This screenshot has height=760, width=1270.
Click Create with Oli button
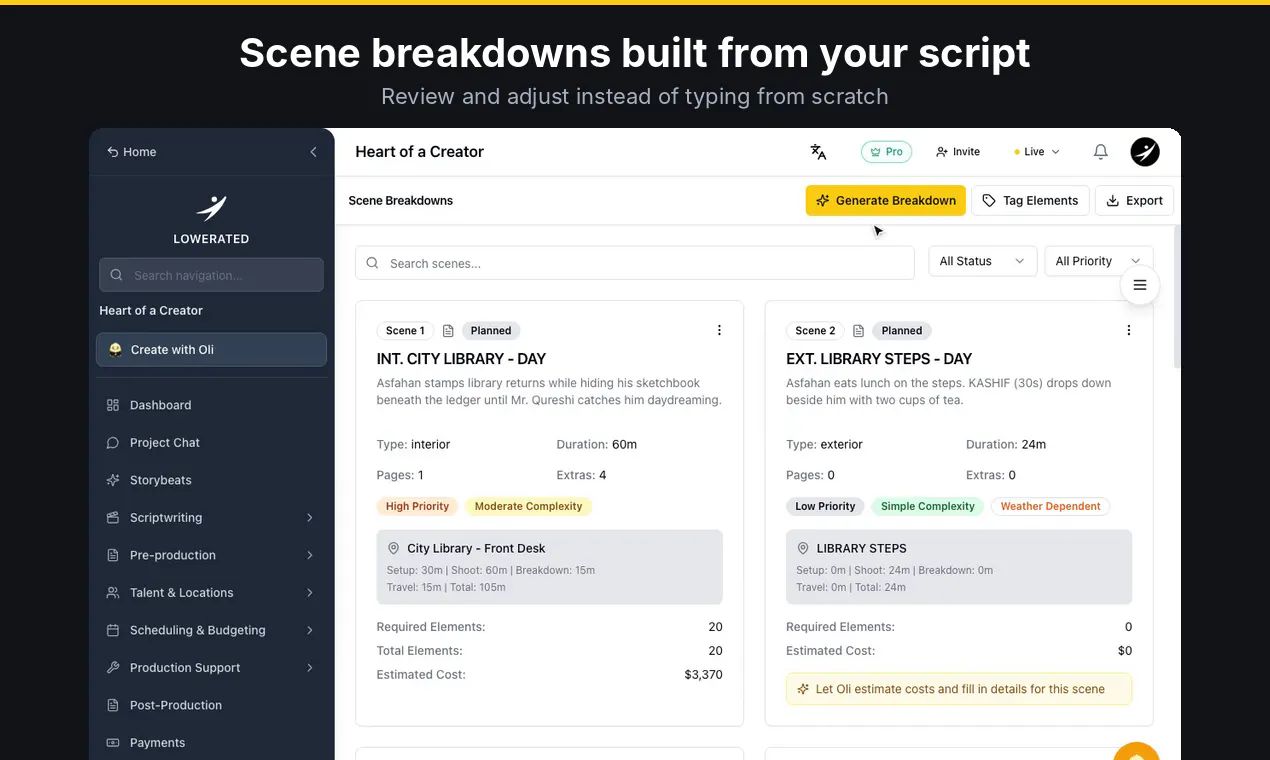coord(211,350)
